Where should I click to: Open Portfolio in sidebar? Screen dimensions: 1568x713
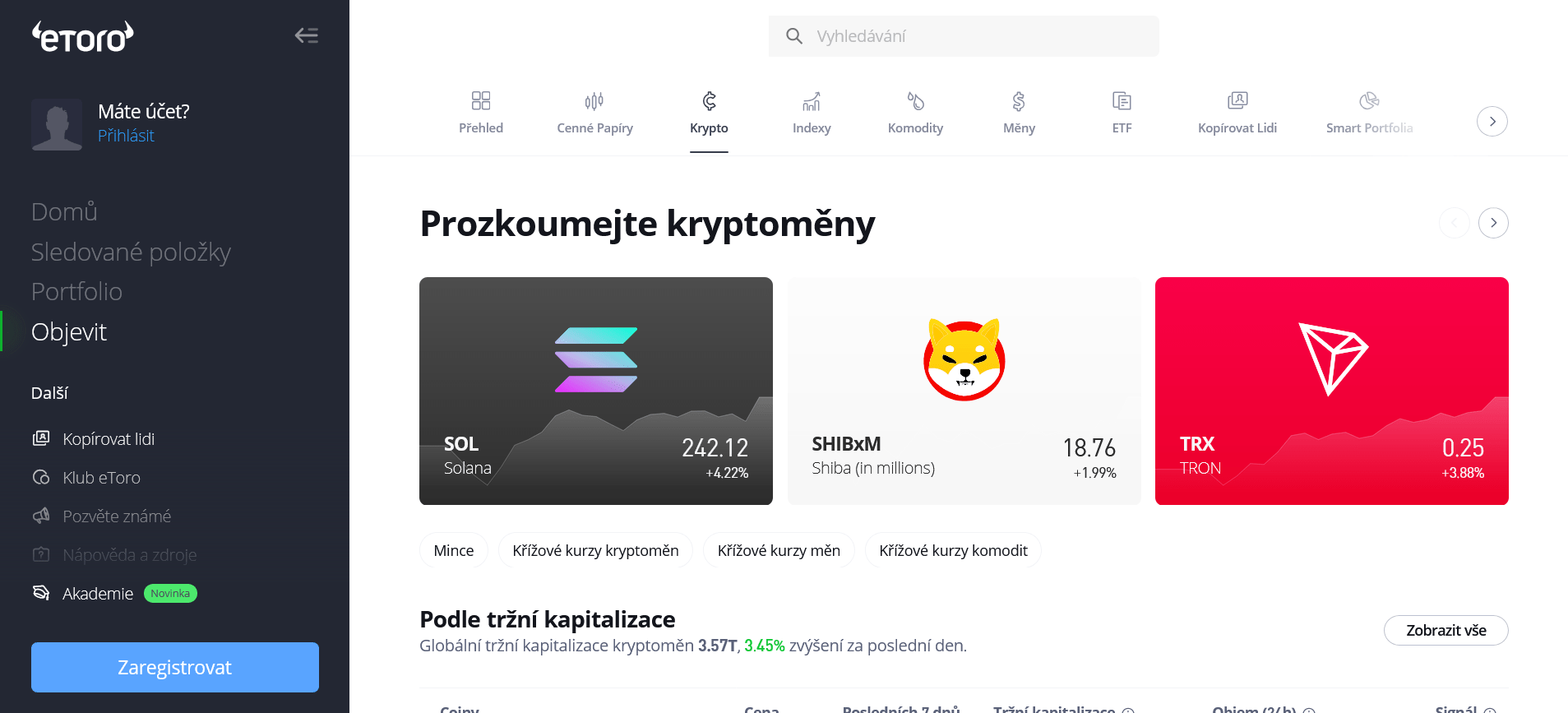click(76, 291)
